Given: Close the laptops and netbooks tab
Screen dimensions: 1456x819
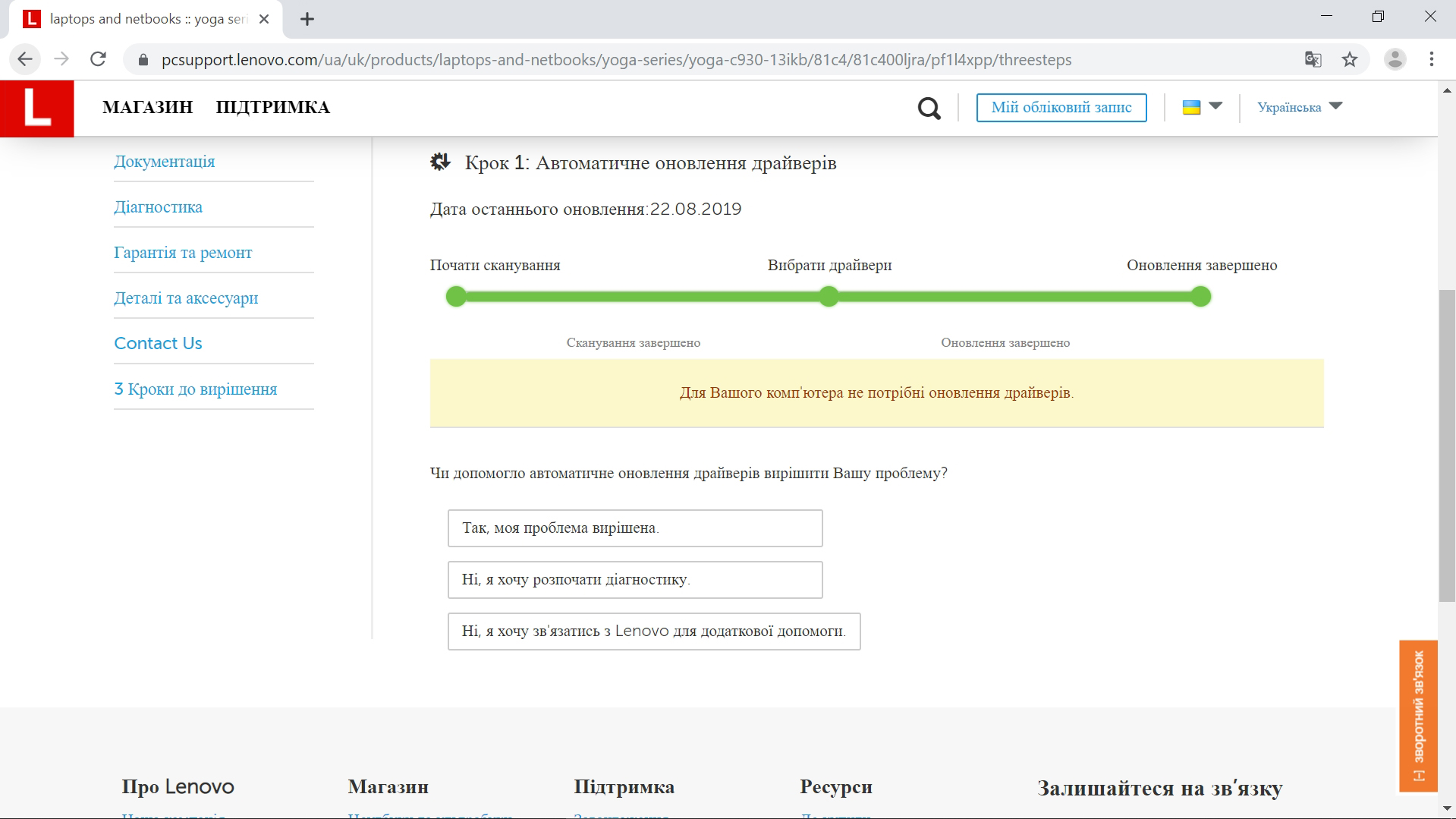Looking at the screenshot, I should pos(264,19).
